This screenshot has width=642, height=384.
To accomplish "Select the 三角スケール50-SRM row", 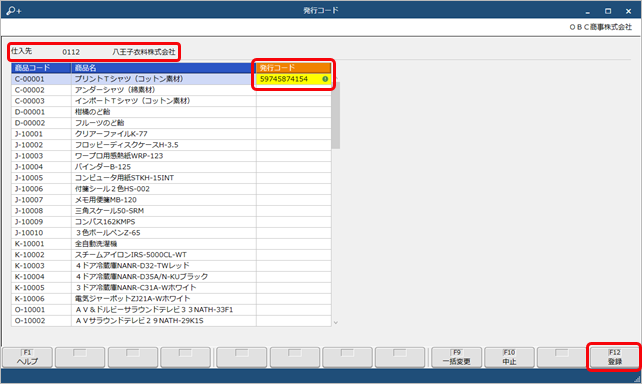I will [171, 211].
